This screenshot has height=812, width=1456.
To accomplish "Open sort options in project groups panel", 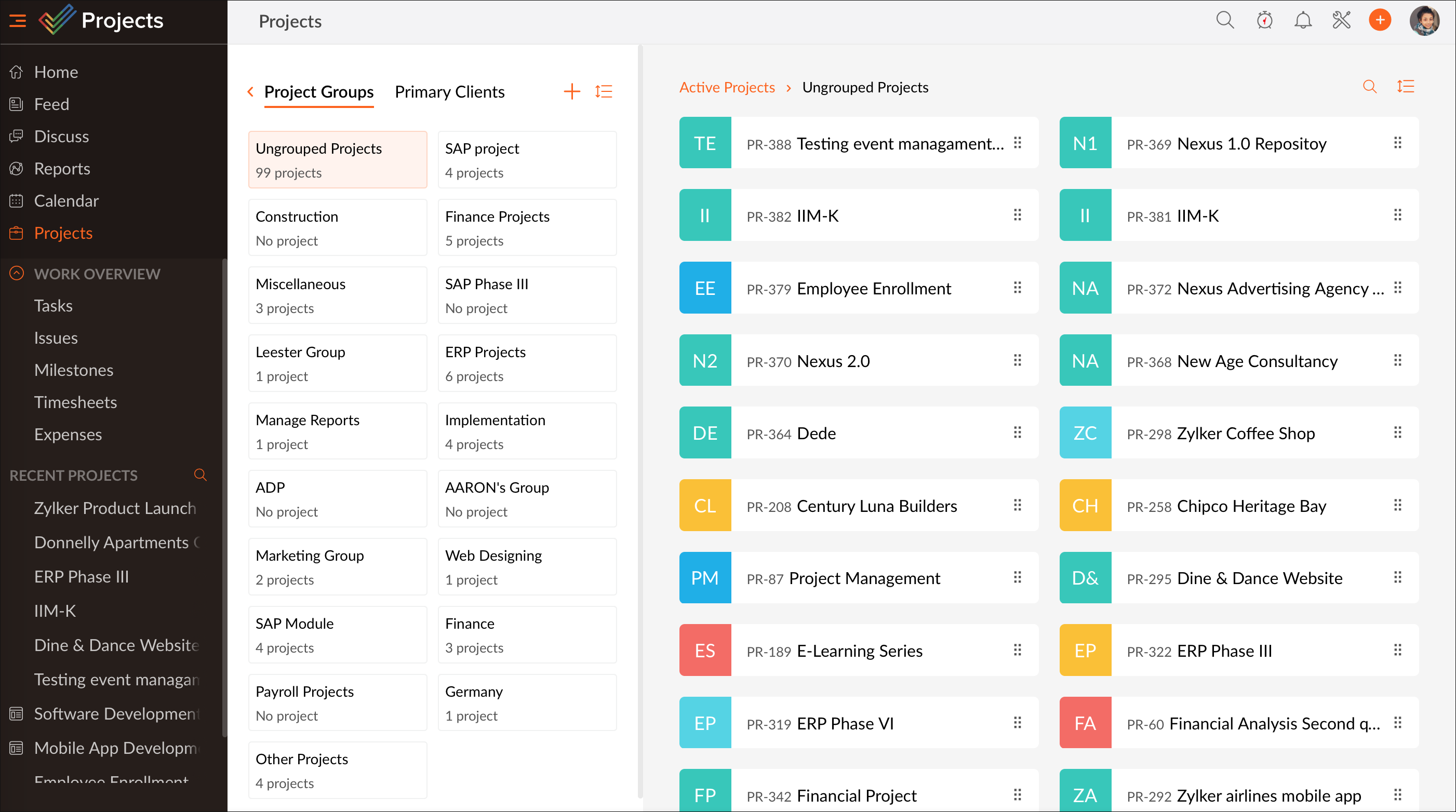I will coord(604,91).
